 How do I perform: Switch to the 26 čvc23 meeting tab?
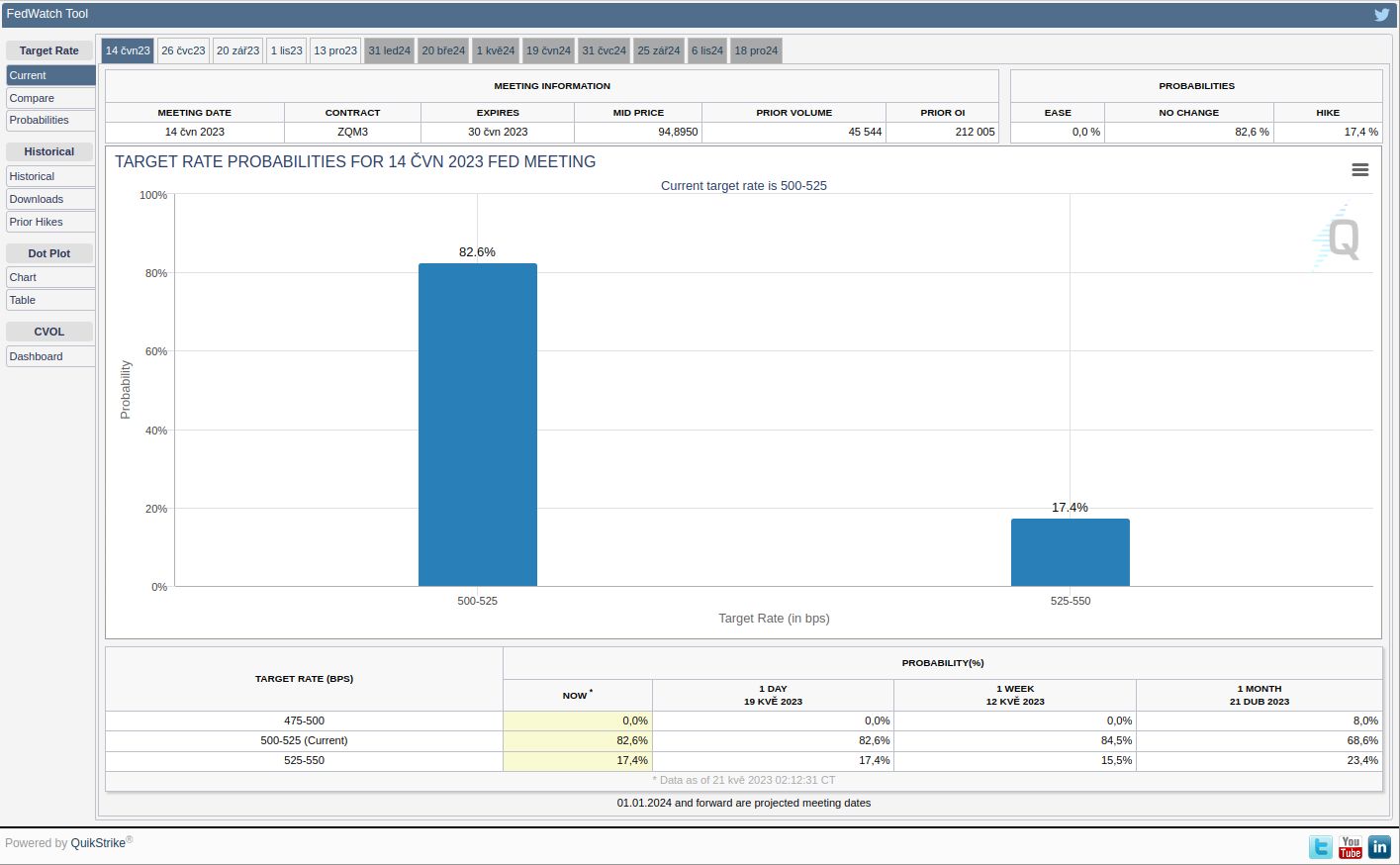[x=183, y=50]
